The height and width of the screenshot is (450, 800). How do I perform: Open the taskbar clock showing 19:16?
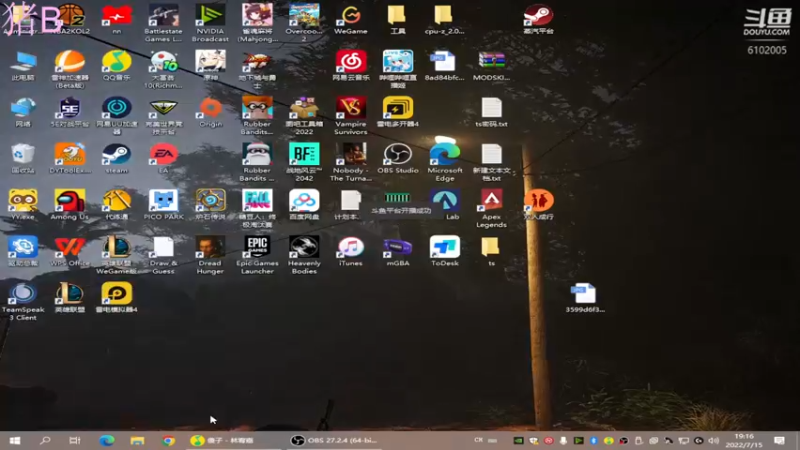coord(744,440)
